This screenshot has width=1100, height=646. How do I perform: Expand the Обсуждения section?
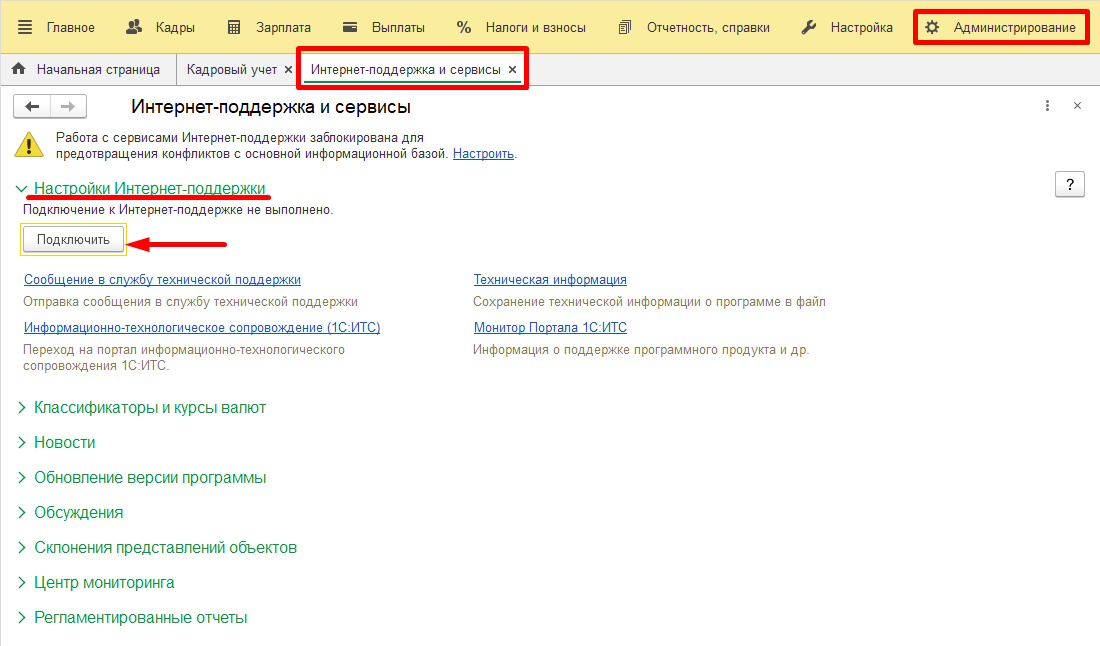[x=79, y=513]
